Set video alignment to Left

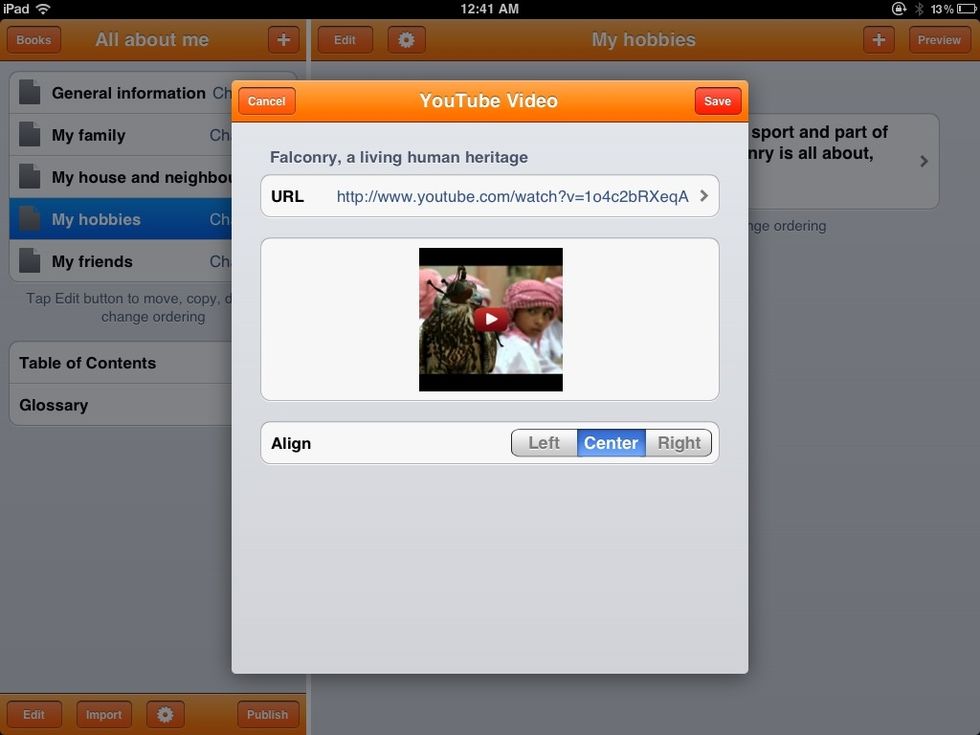click(544, 442)
